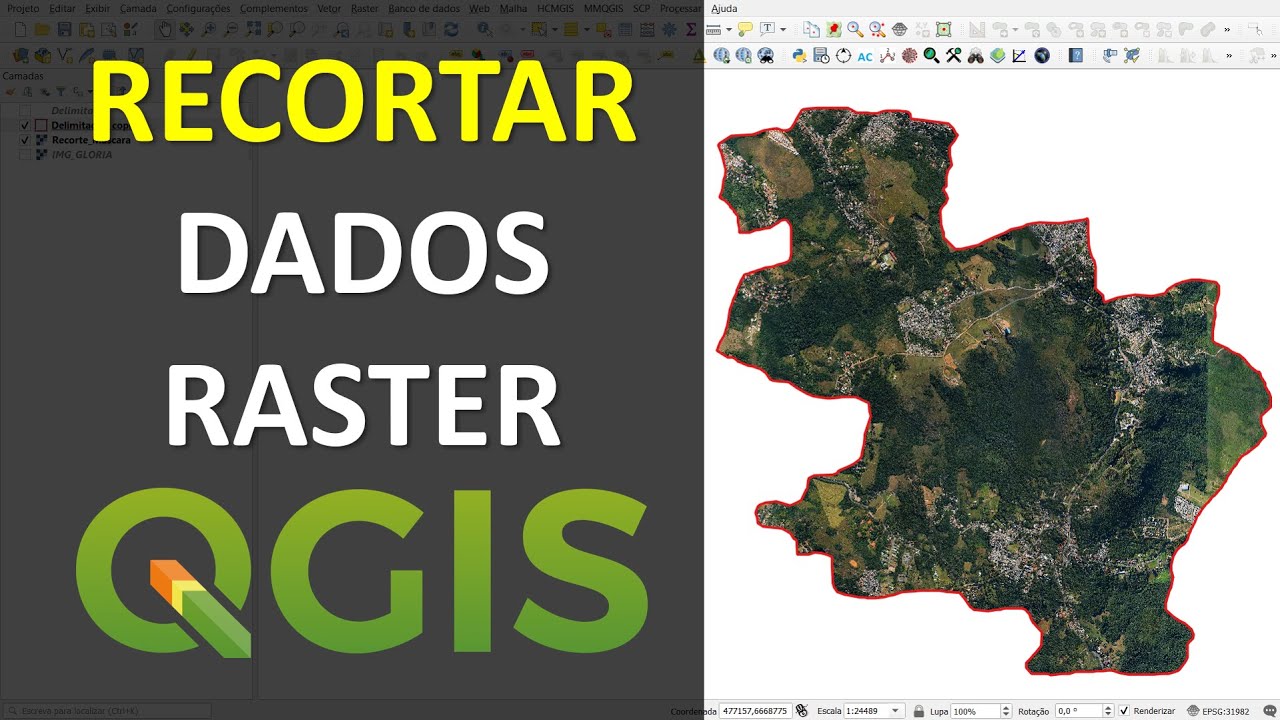Image resolution: width=1280 pixels, height=720 pixels.
Task: Open the Ajuda menu
Action: pos(724,8)
